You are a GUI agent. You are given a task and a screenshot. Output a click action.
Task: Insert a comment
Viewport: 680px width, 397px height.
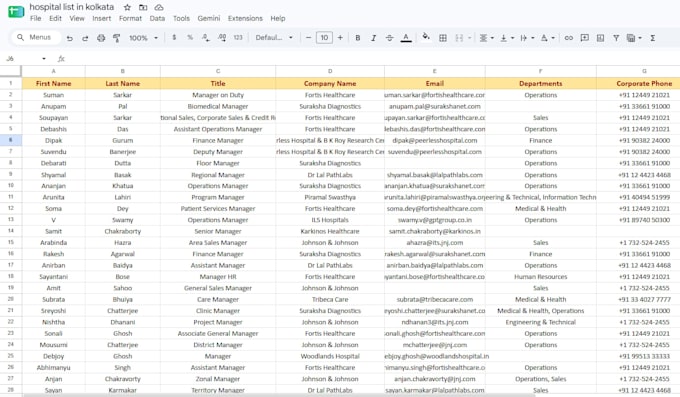(x=585, y=38)
